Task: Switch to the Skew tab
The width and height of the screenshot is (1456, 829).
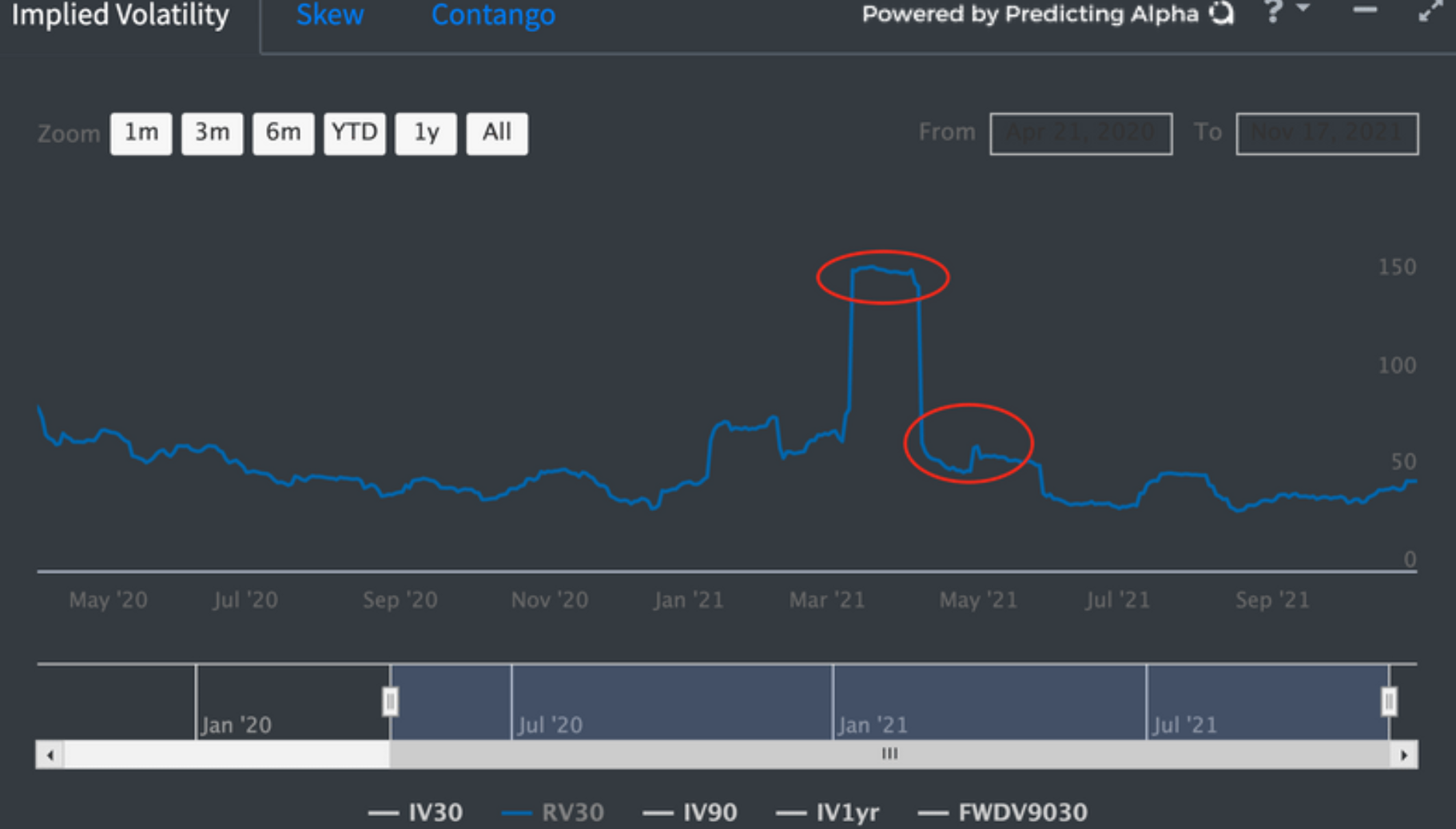Action: pos(330,14)
